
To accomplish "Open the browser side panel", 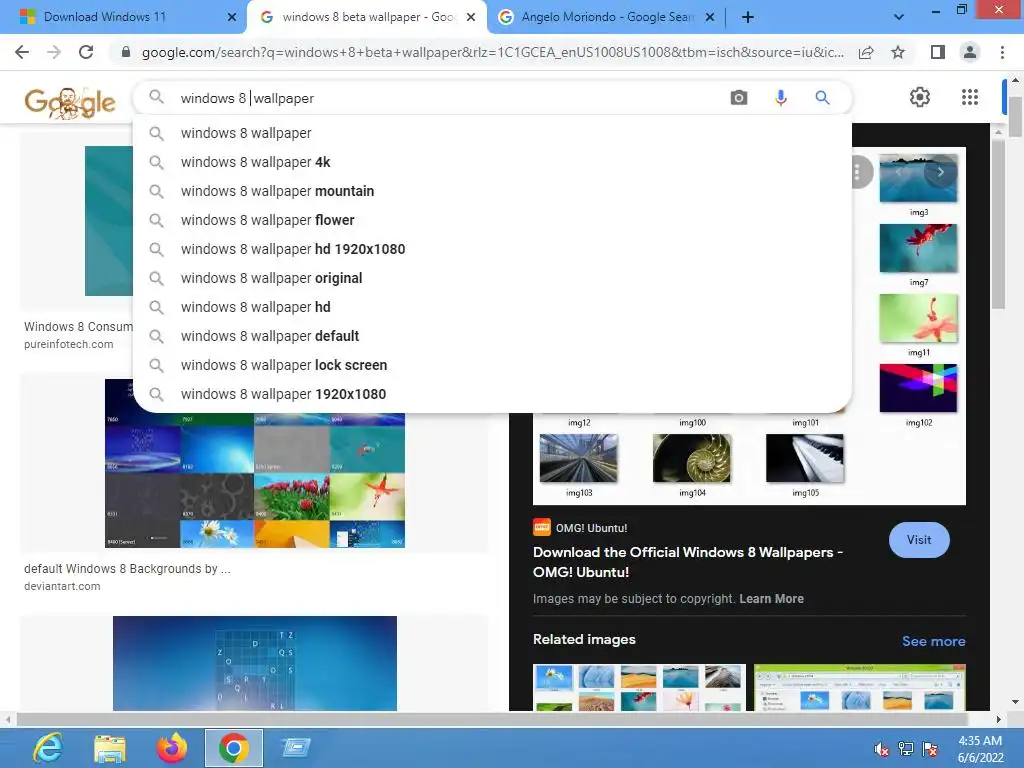I will (x=938, y=52).
